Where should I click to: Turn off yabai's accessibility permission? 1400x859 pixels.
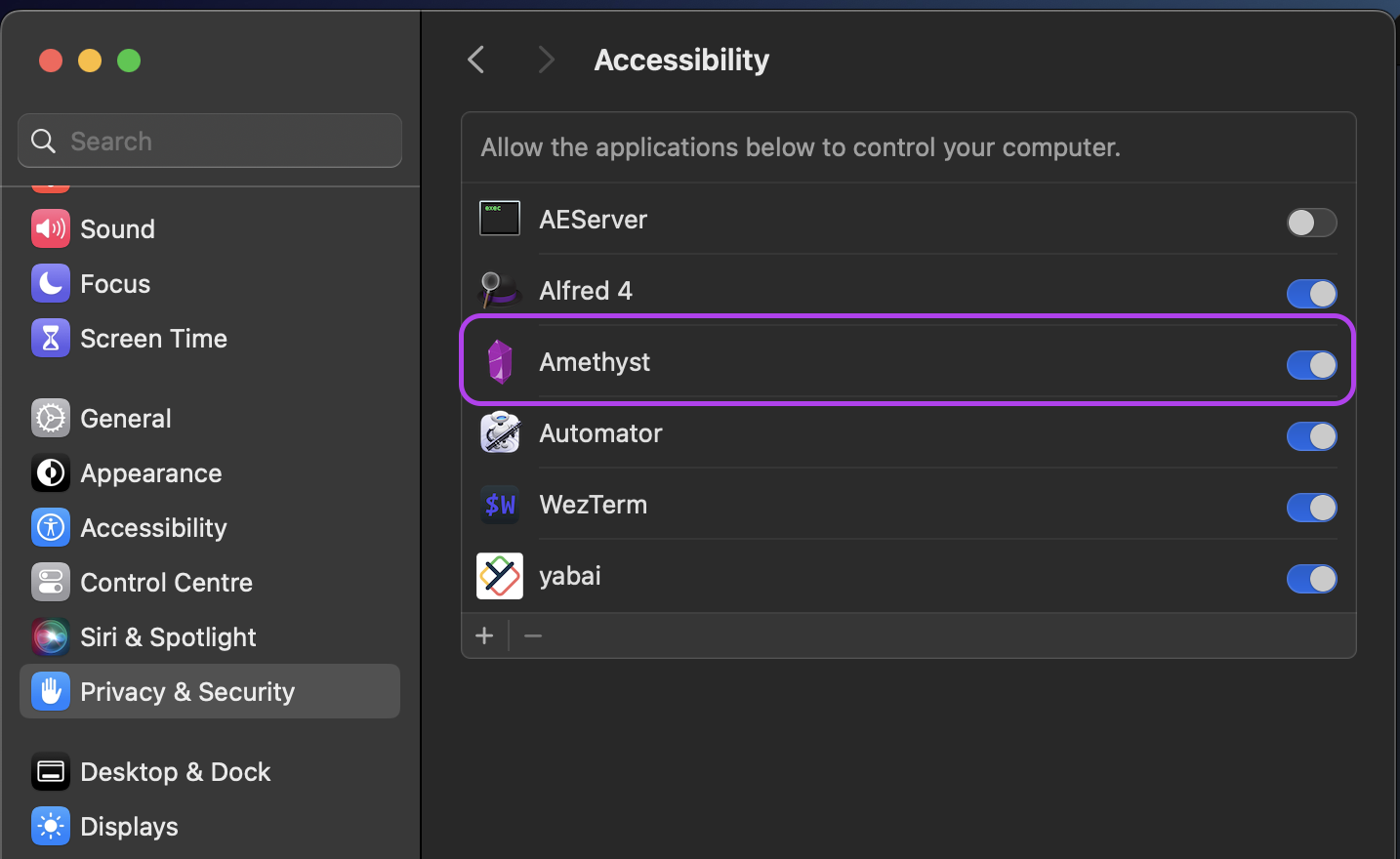1311,579
